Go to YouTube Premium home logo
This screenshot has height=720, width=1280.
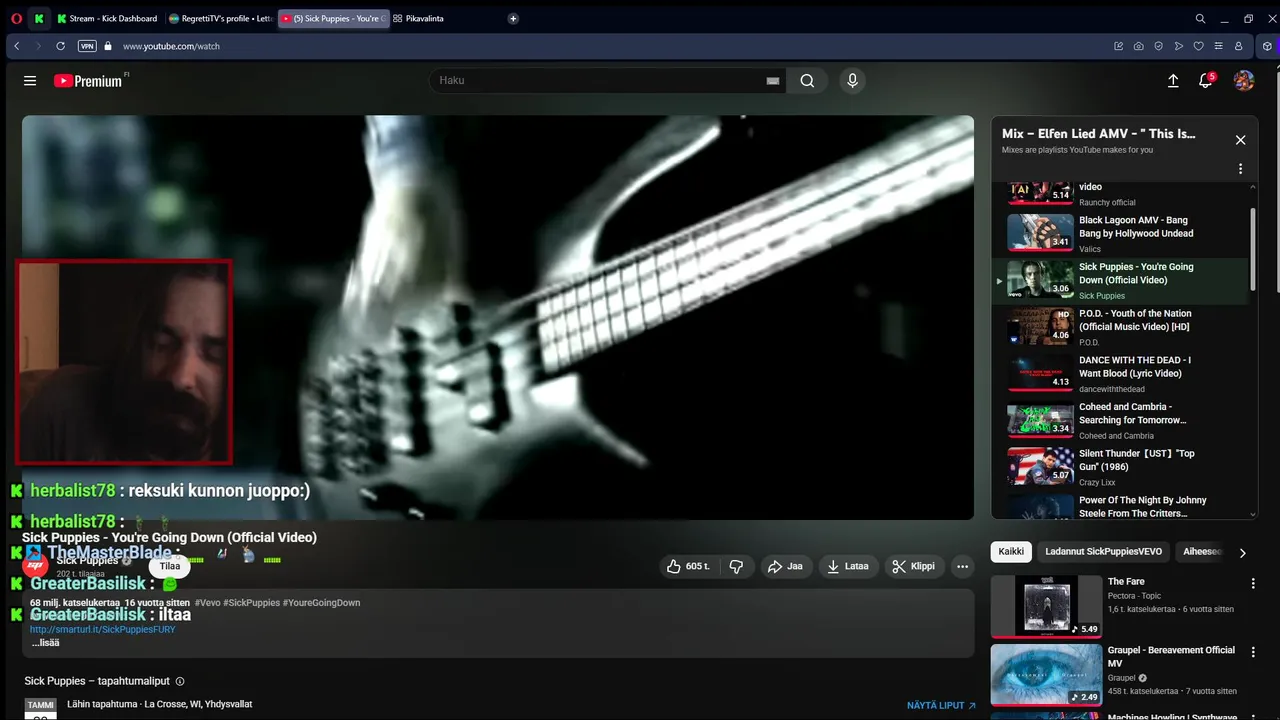pyautogui.click(x=88, y=81)
